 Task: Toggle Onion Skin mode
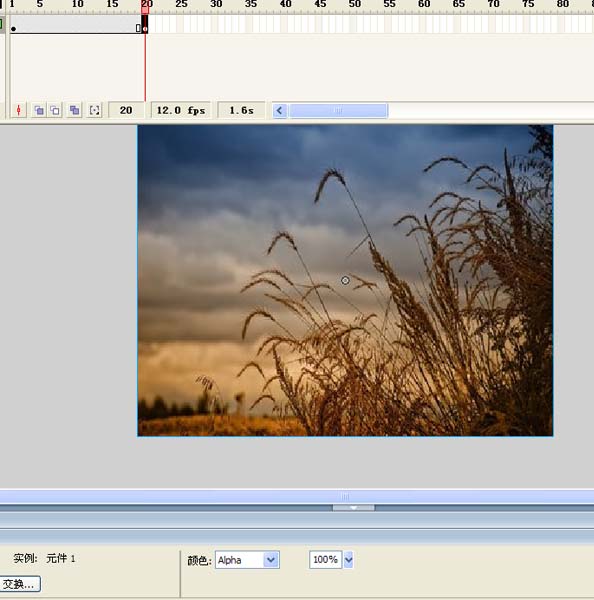(x=39, y=111)
